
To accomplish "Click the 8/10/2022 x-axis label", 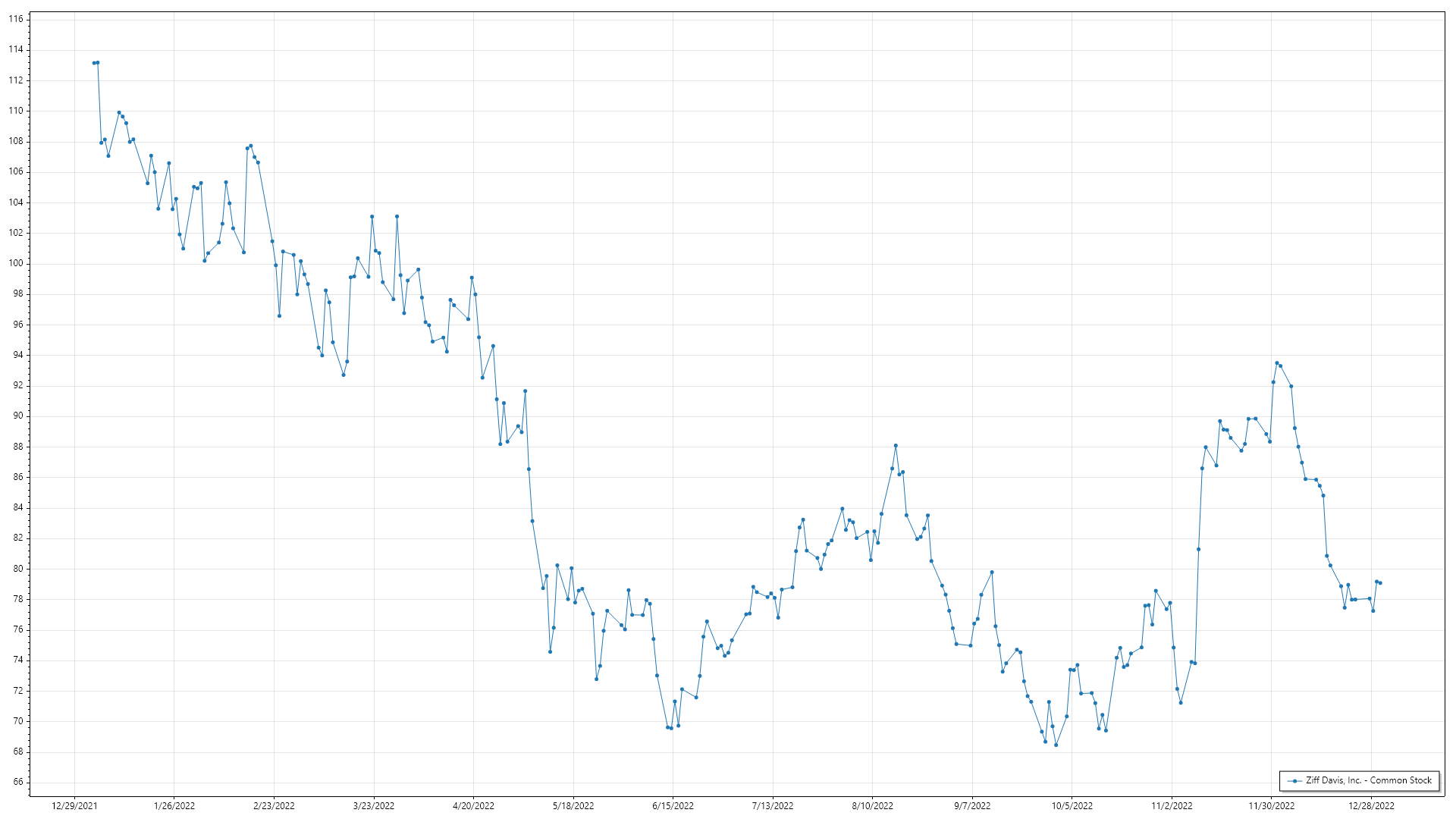I will click(872, 806).
